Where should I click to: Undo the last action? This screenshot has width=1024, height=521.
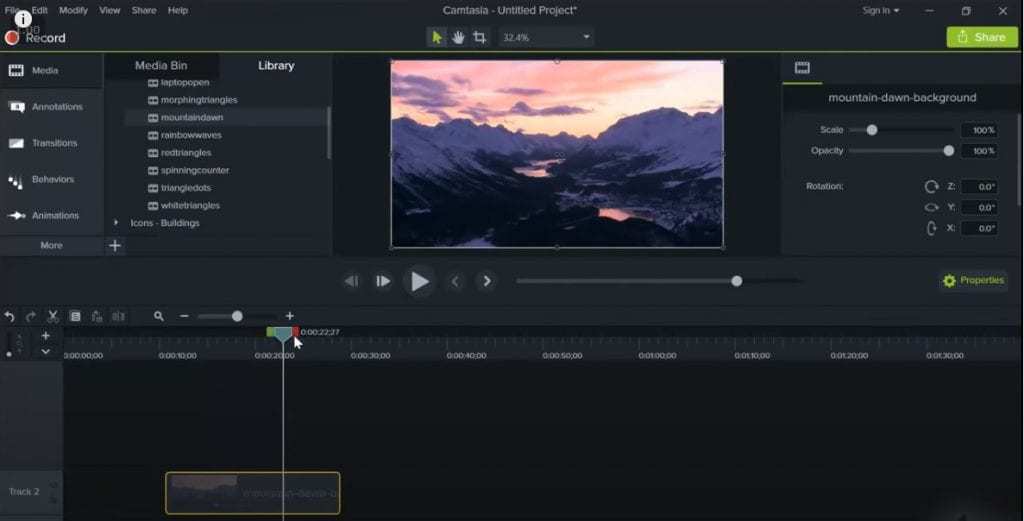pos(10,317)
